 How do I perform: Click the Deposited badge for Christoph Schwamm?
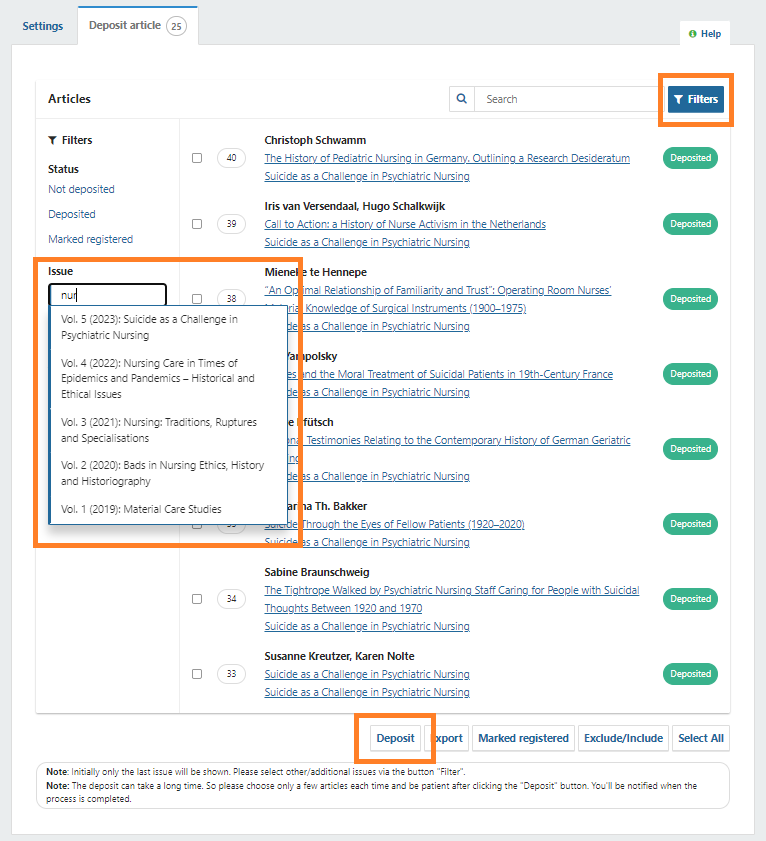(690, 158)
